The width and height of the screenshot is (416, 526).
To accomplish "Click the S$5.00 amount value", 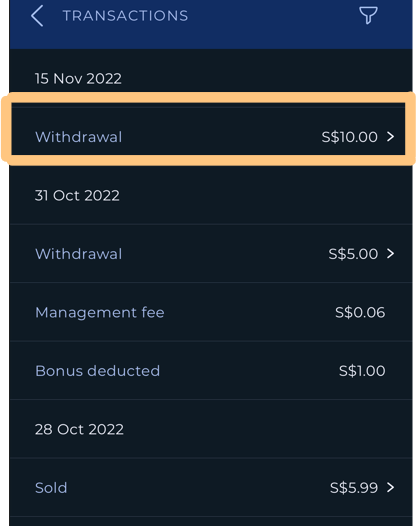I will (x=353, y=254).
